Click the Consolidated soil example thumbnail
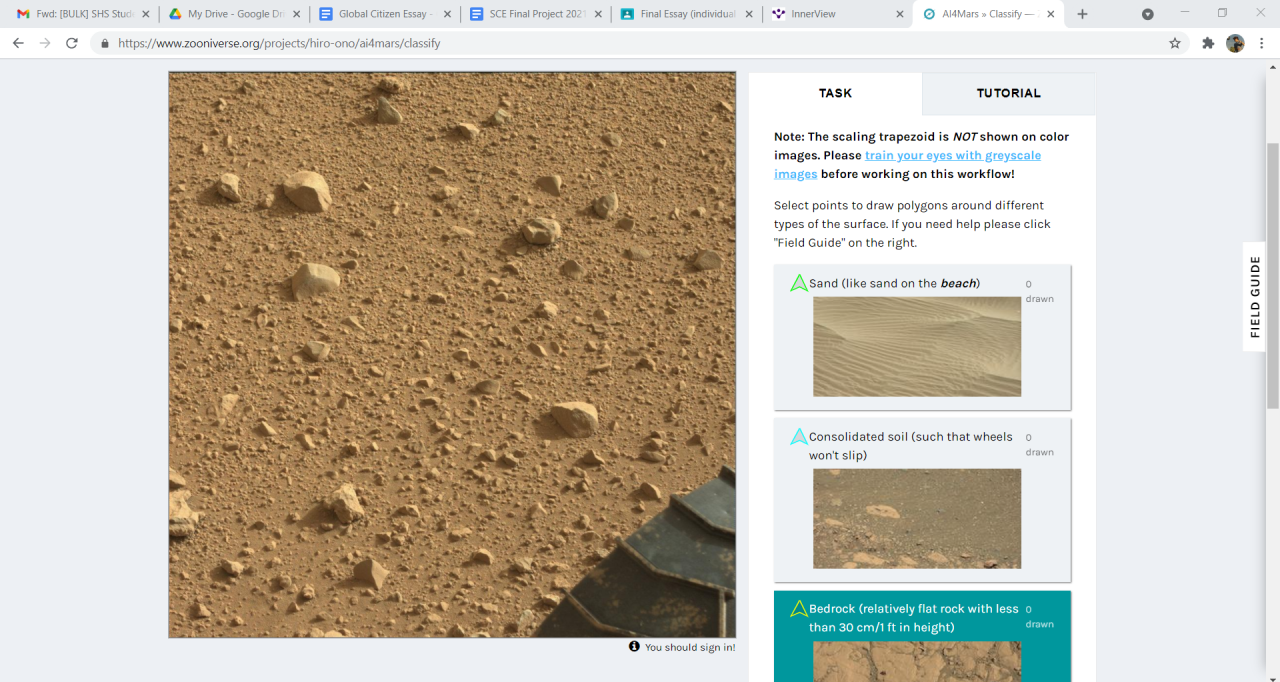 point(917,518)
